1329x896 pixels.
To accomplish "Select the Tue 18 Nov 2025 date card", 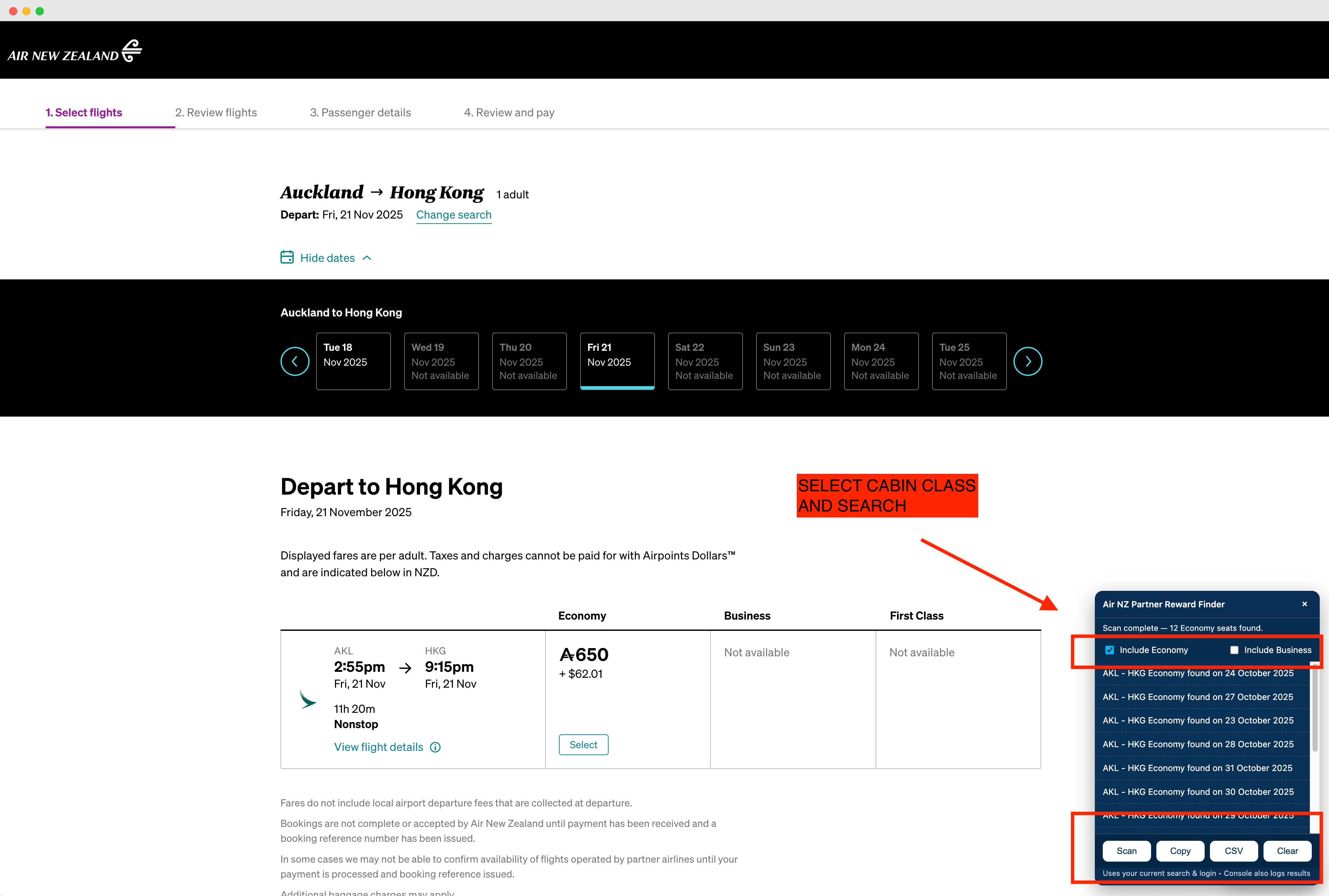I will pyautogui.click(x=353, y=361).
